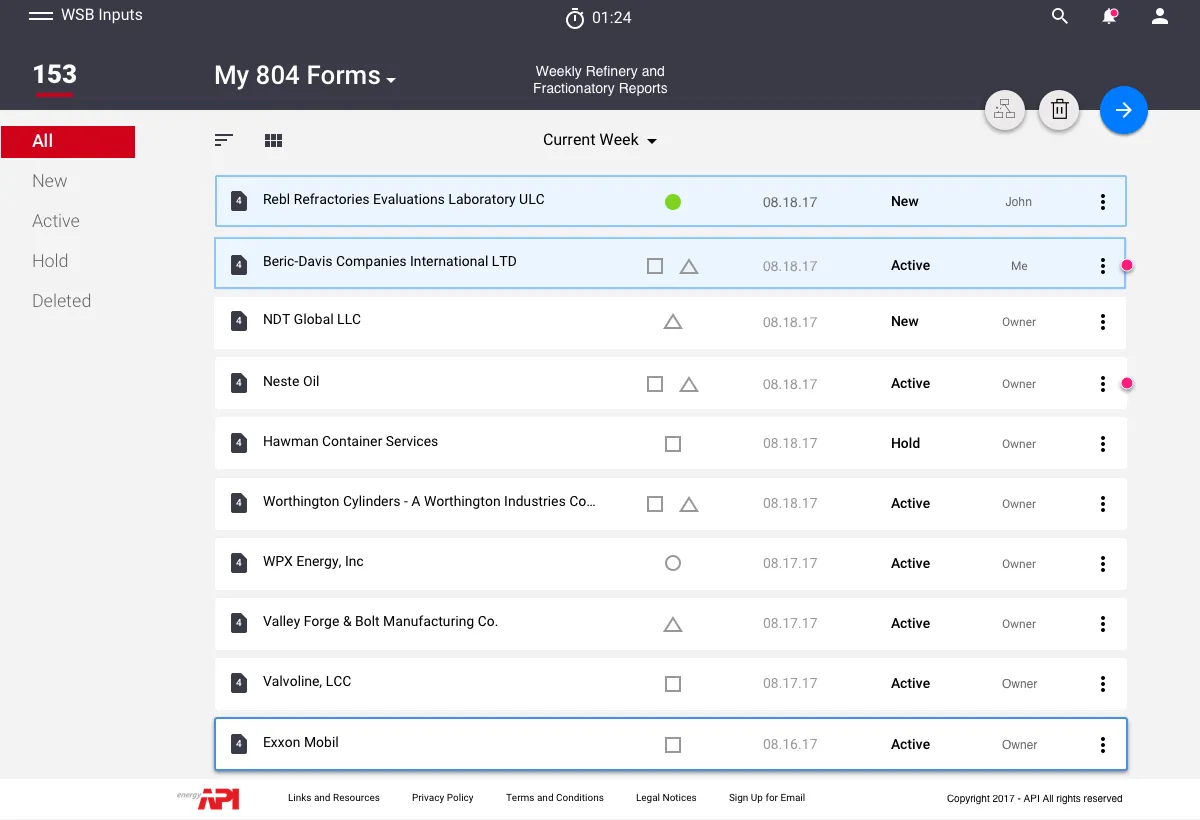Open three-dot menu for Worthington Cylinders row

[x=1103, y=504]
